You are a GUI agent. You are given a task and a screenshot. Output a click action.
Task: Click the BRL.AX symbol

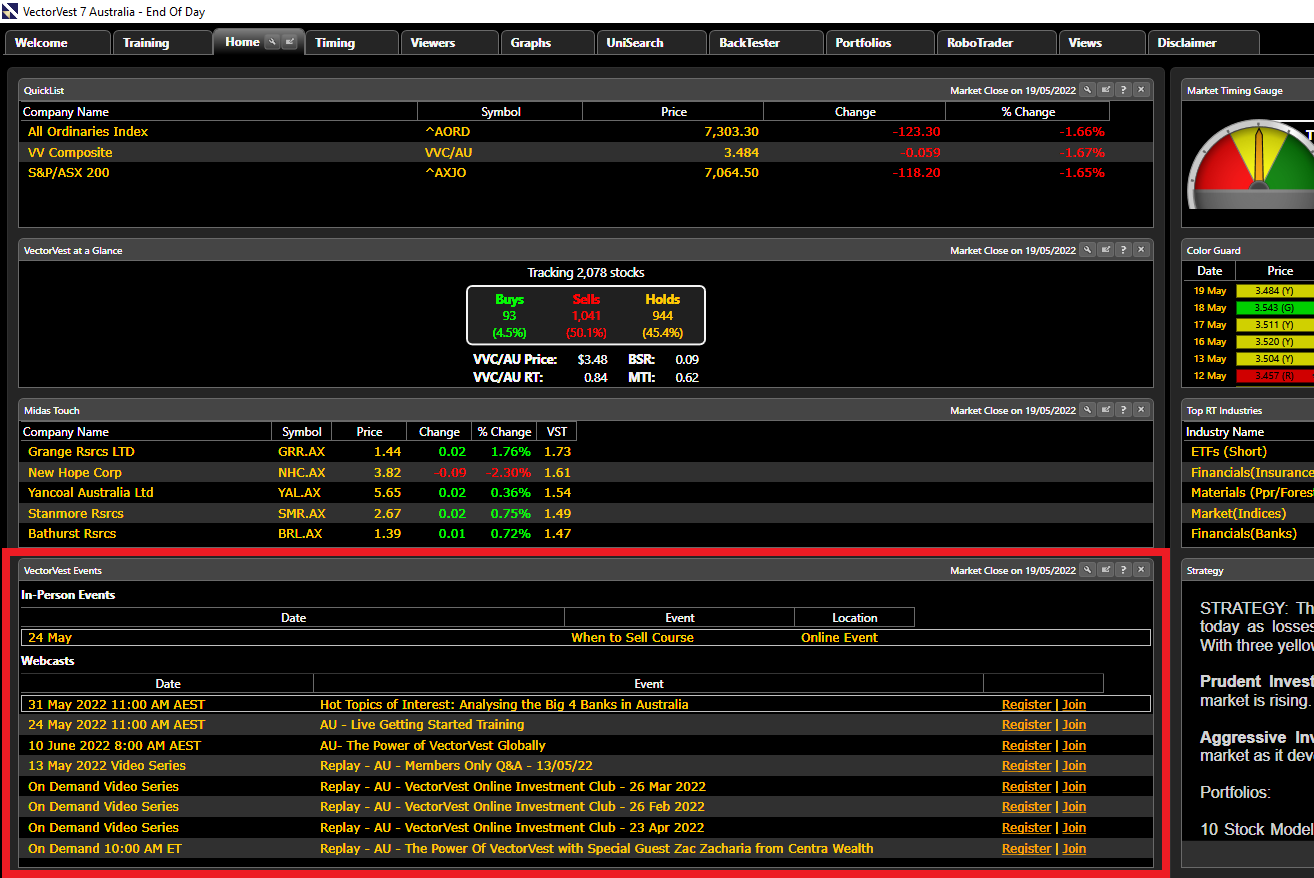click(300, 534)
